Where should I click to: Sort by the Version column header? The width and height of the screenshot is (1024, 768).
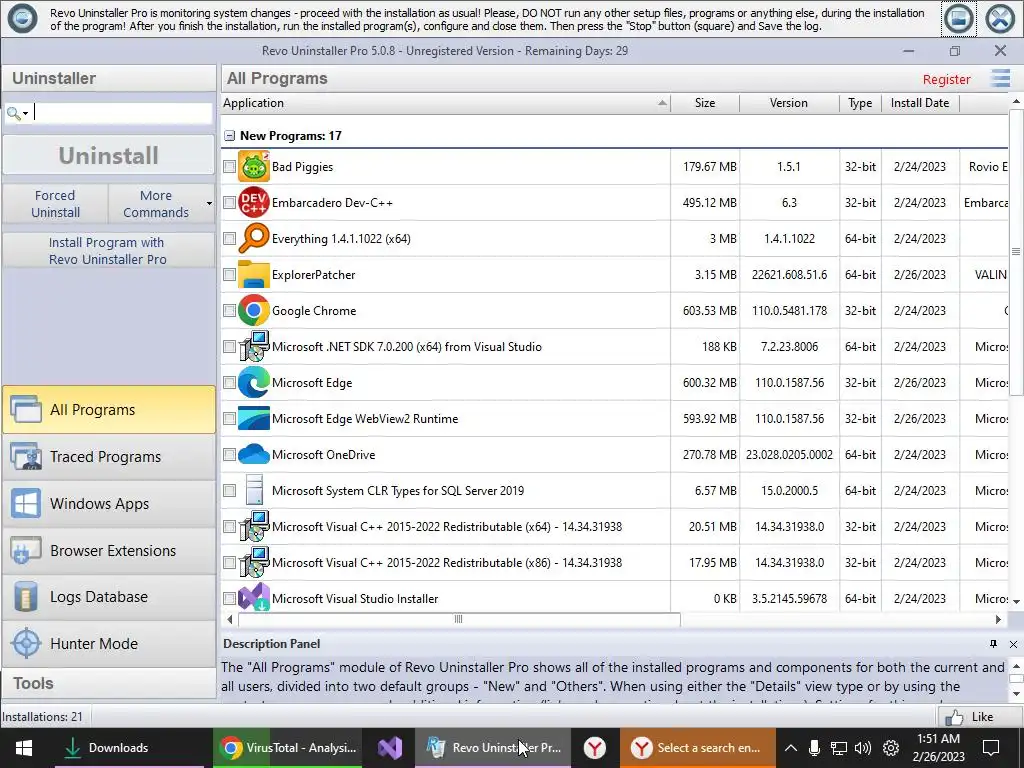(x=789, y=103)
